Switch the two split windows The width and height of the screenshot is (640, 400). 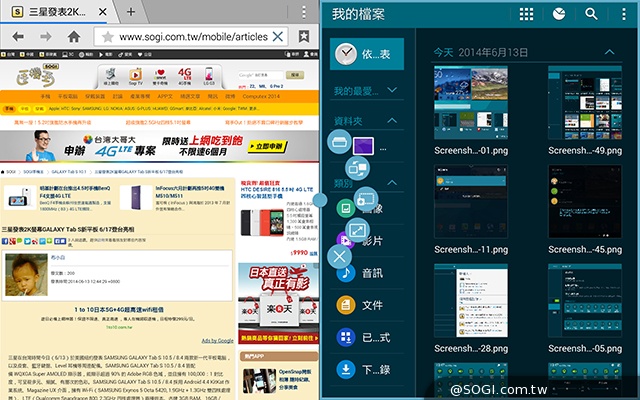358,168
